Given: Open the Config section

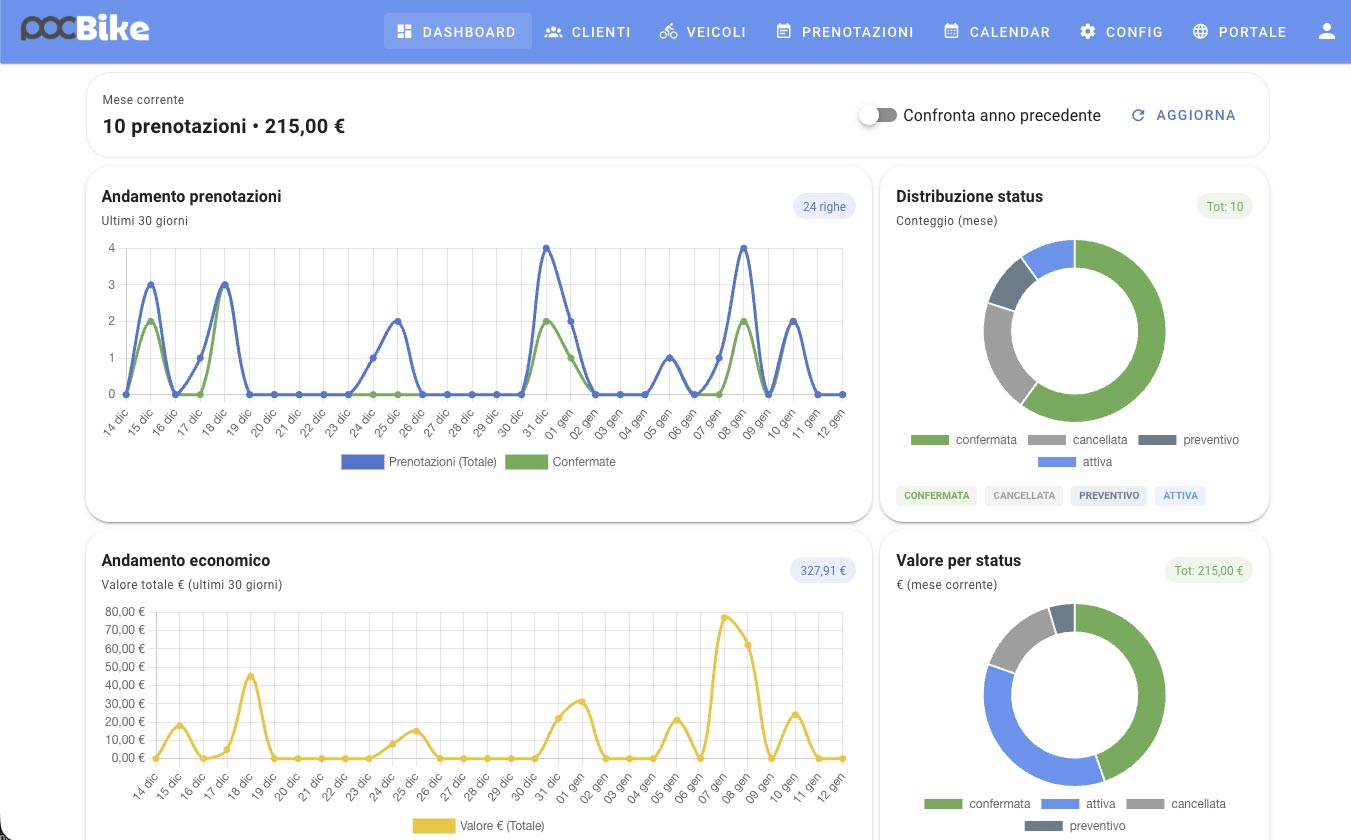Looking at the screenshot, I should coord(1121,32).
